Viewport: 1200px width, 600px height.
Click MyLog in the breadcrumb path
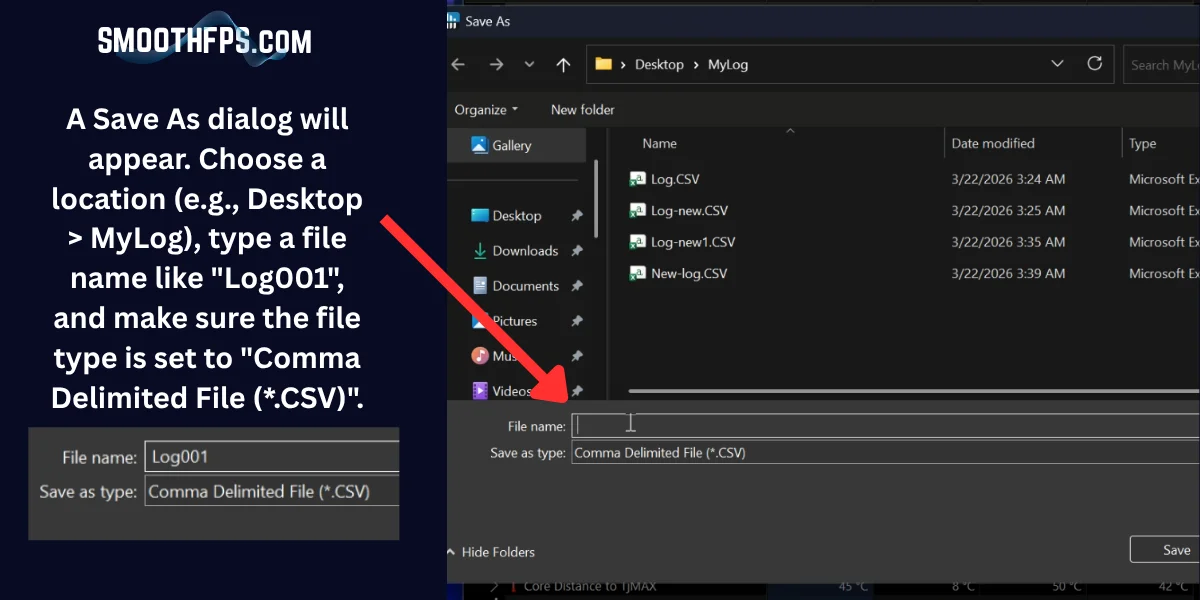(727, 63)
